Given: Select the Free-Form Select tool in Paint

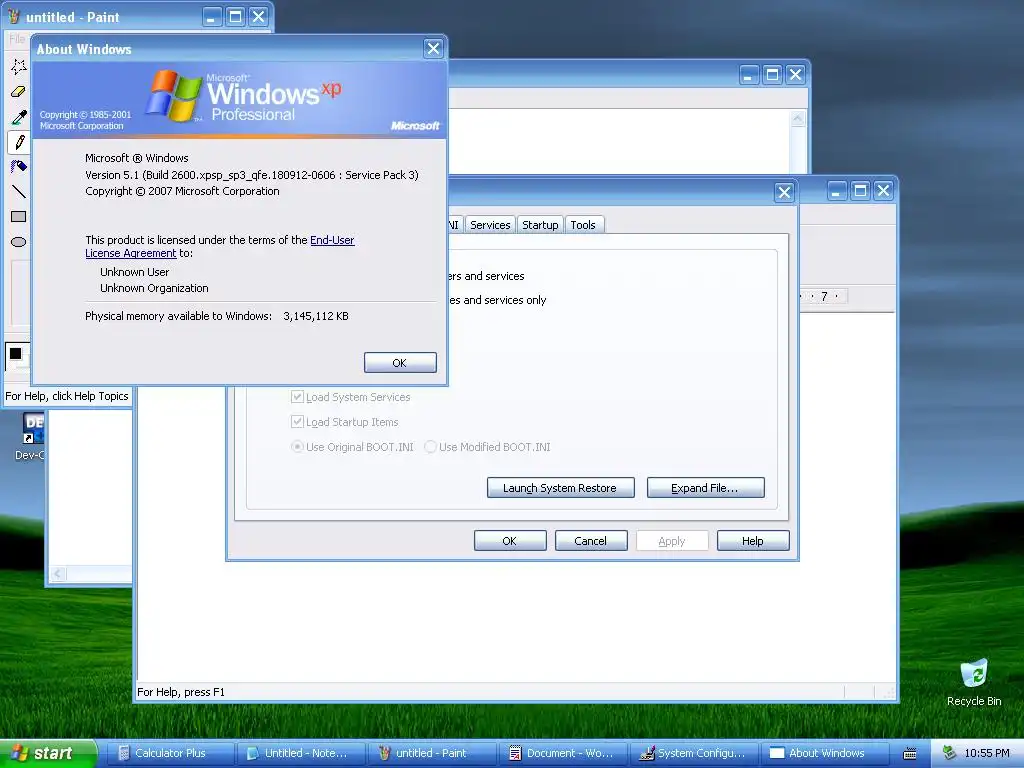Looking at the screenshot, I should pyautogui.click(x=18, y=66).
